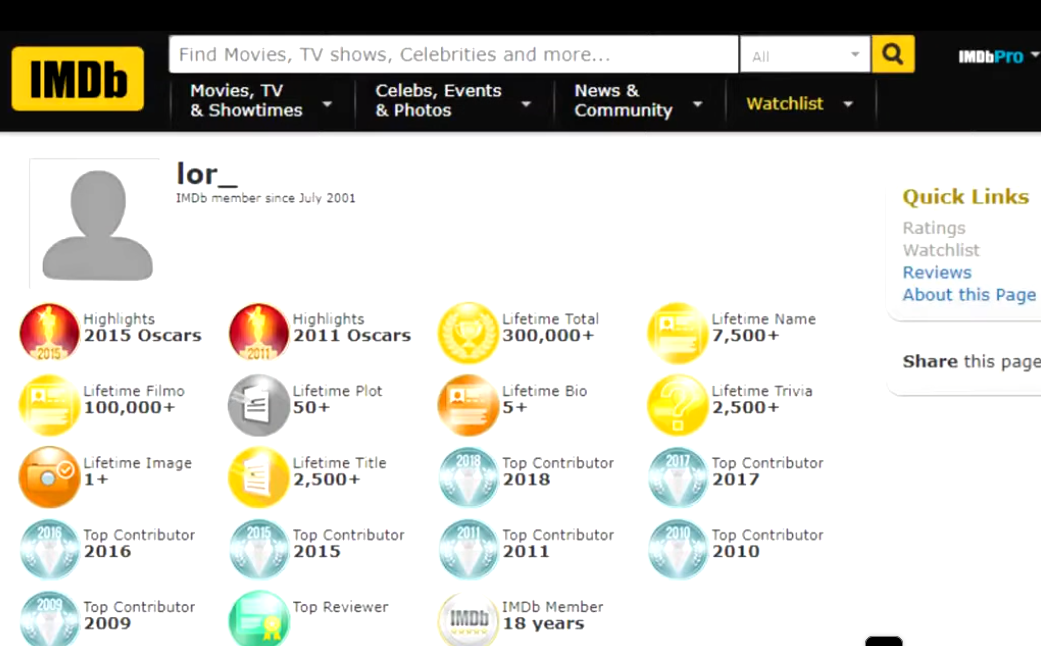Click the Lifetime Image camera badge
The height and width of the screenshot is (646, 1041).
(x=49, y=476)
